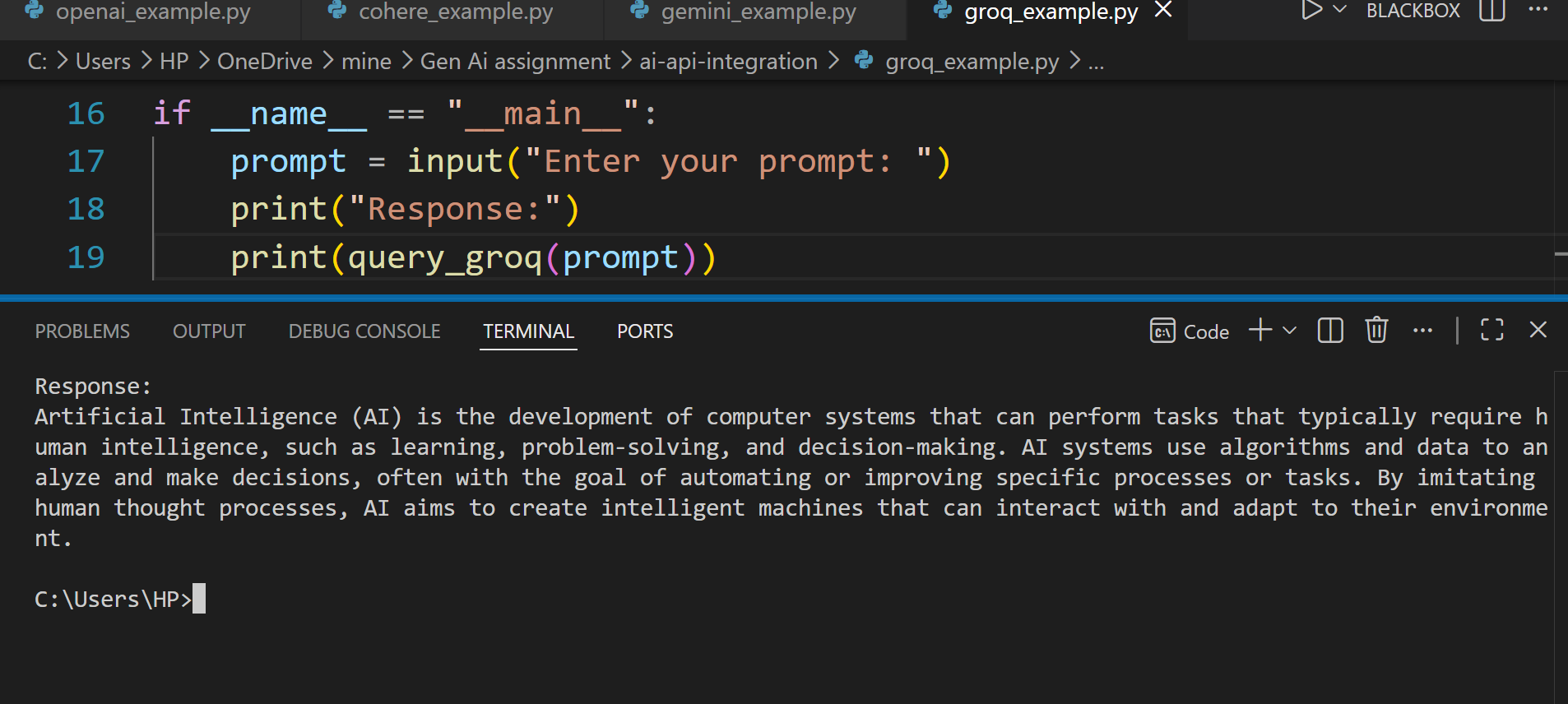This screenshot has width=1568, height=704.
Task: Place cursor on 'query_groq' function call
Action: pos(444,258)
